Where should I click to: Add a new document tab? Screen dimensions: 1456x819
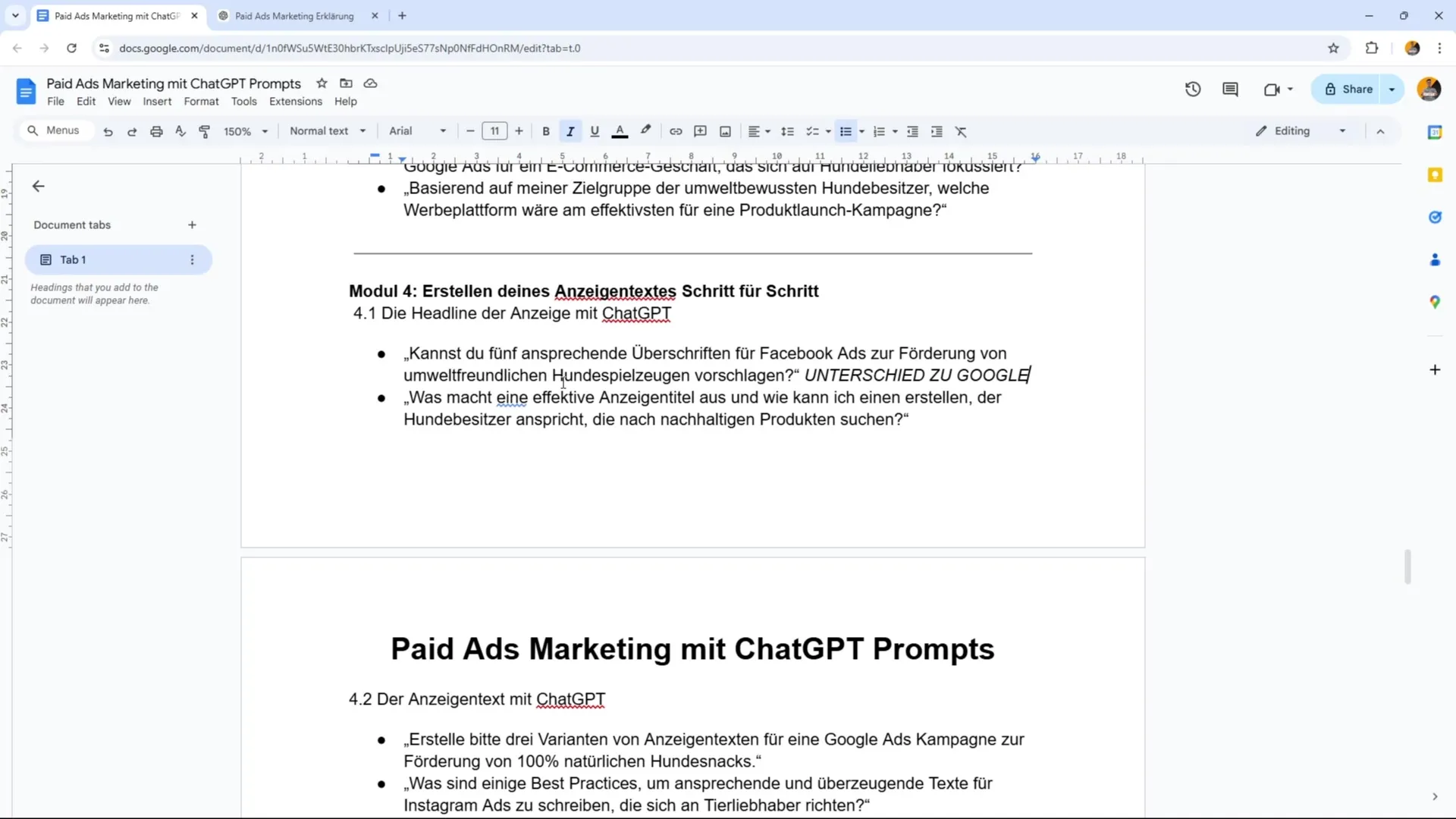(x=192, y=225)
